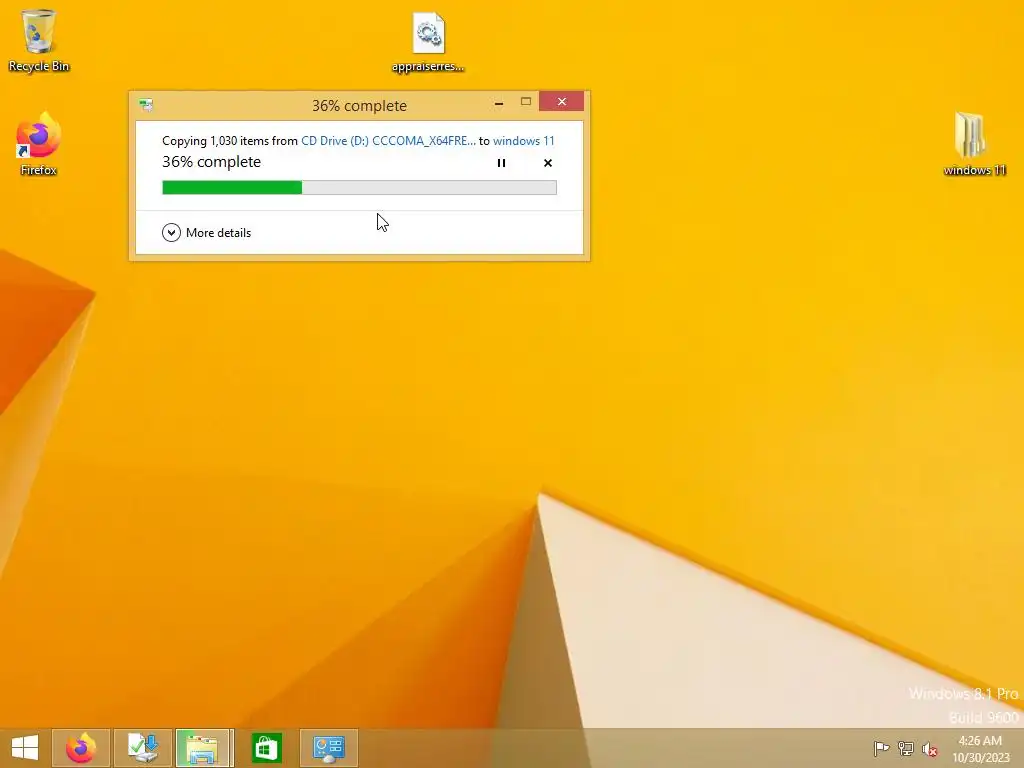Image resolution: width=1024 pixels, height=768 pixels.
Task: Select the appraiserres file on desktop
Action: click(x=428, y=42)
